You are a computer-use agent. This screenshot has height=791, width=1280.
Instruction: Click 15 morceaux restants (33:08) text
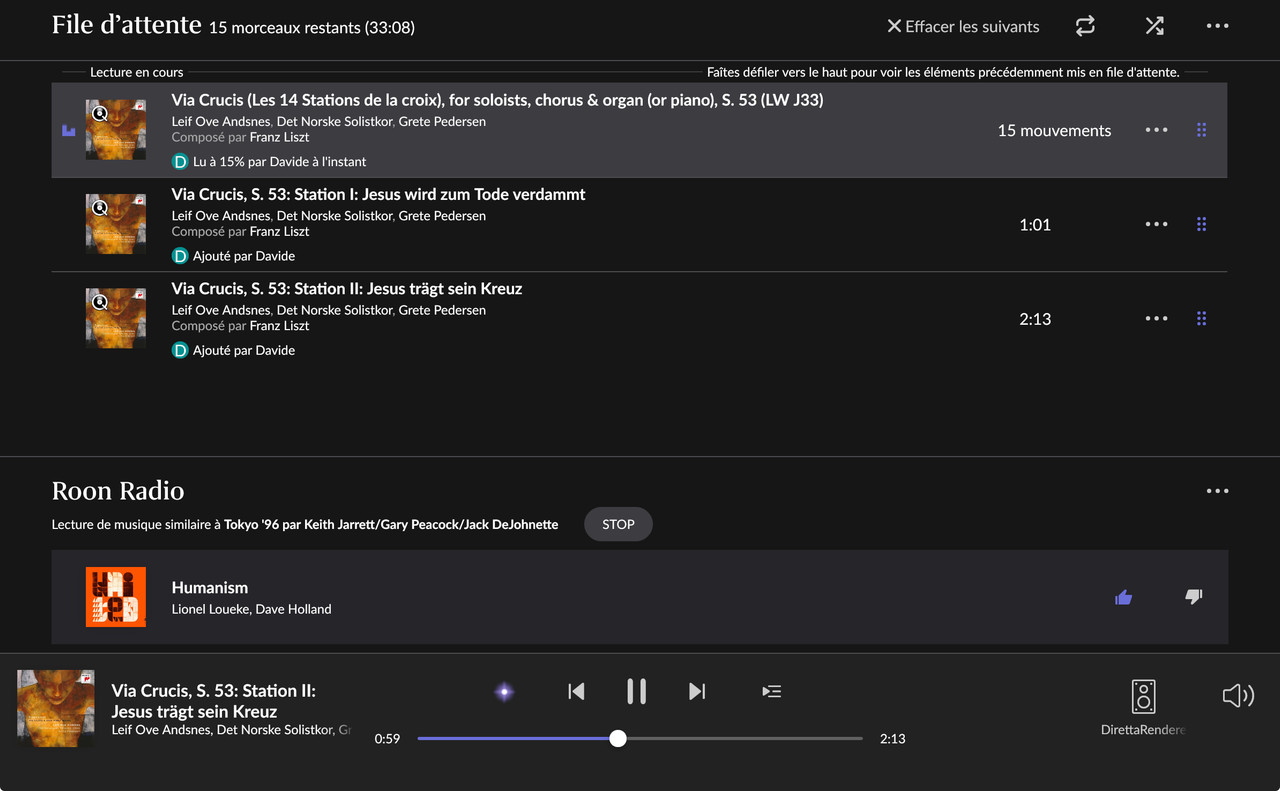click(x=311, y=28)
